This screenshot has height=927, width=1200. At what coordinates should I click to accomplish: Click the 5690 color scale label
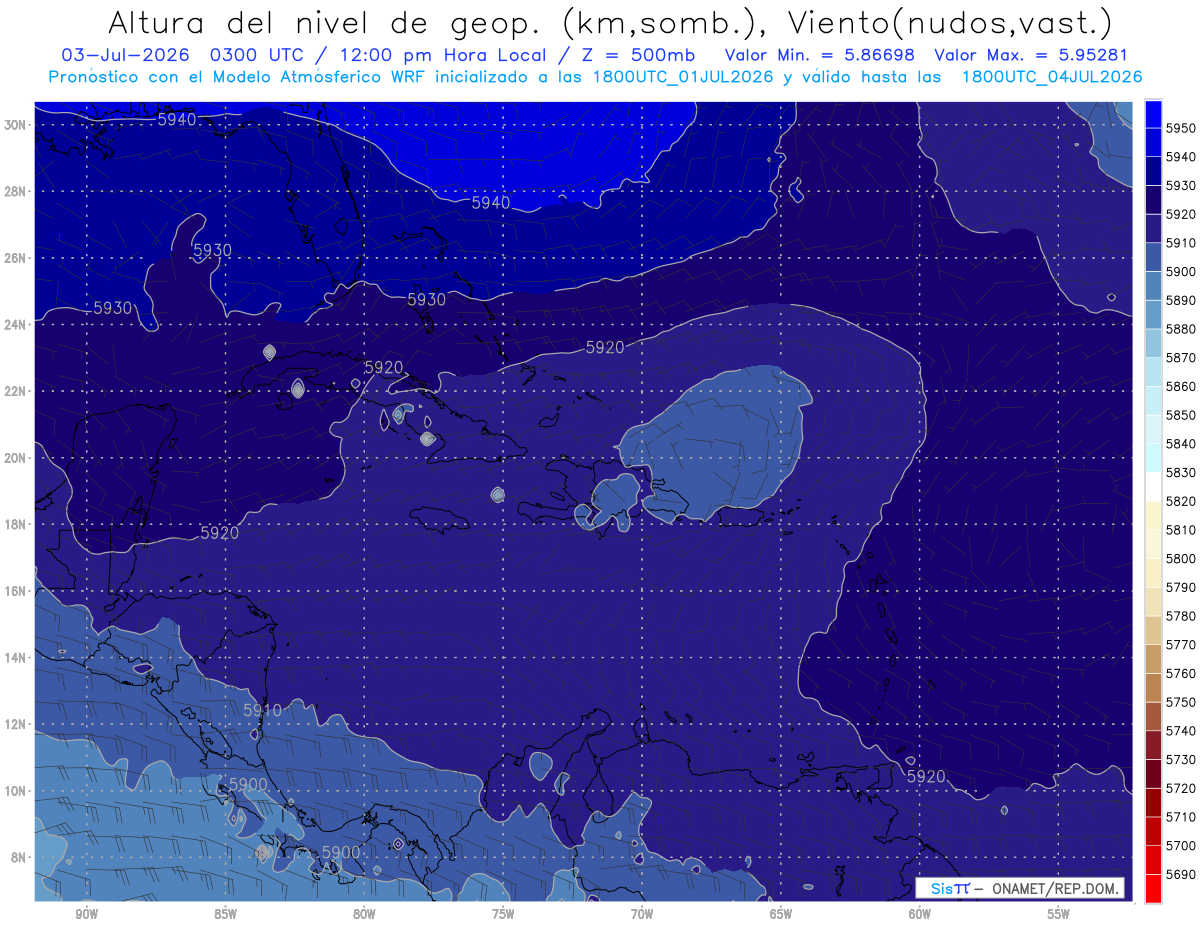pyautogui.click(x=1180, y=874)
